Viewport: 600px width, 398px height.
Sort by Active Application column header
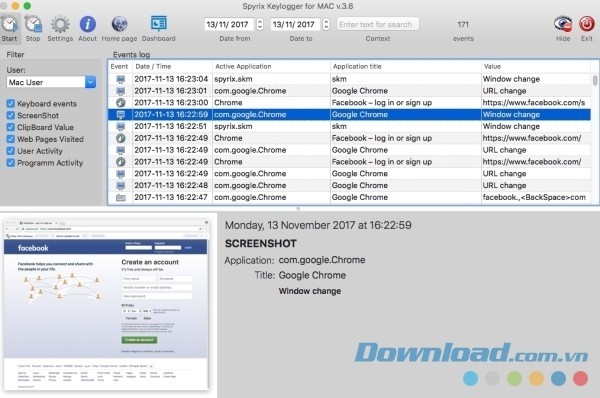(x=271, y=67)
